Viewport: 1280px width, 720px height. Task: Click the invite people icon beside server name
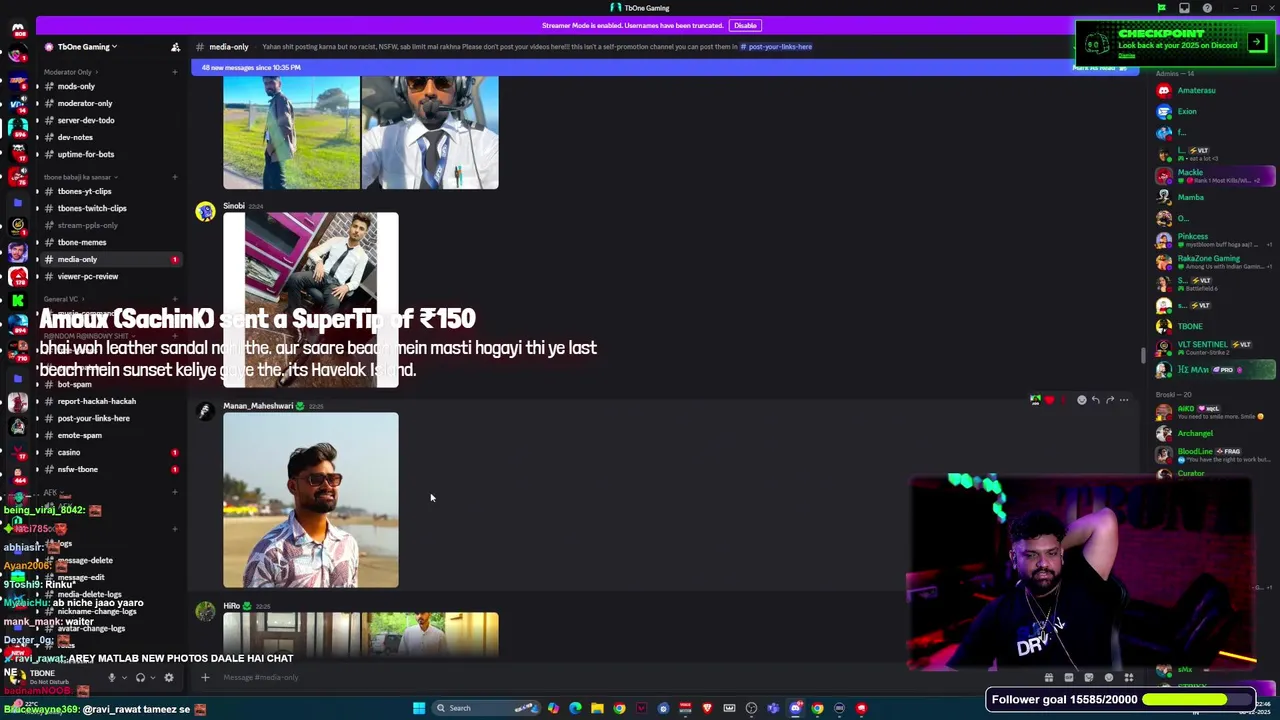click(175, 47)
